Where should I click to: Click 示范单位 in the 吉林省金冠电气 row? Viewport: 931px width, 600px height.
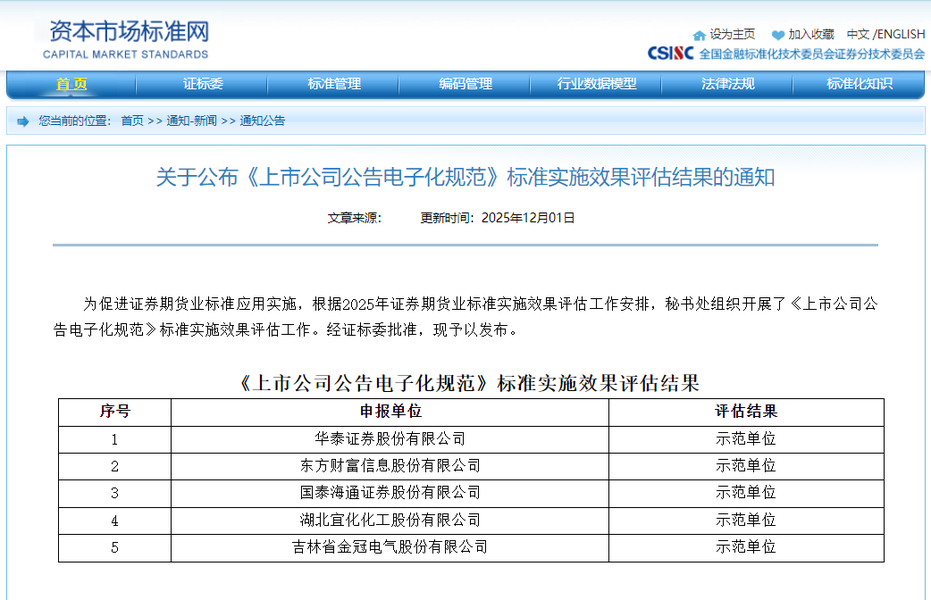tap(746, 547)
